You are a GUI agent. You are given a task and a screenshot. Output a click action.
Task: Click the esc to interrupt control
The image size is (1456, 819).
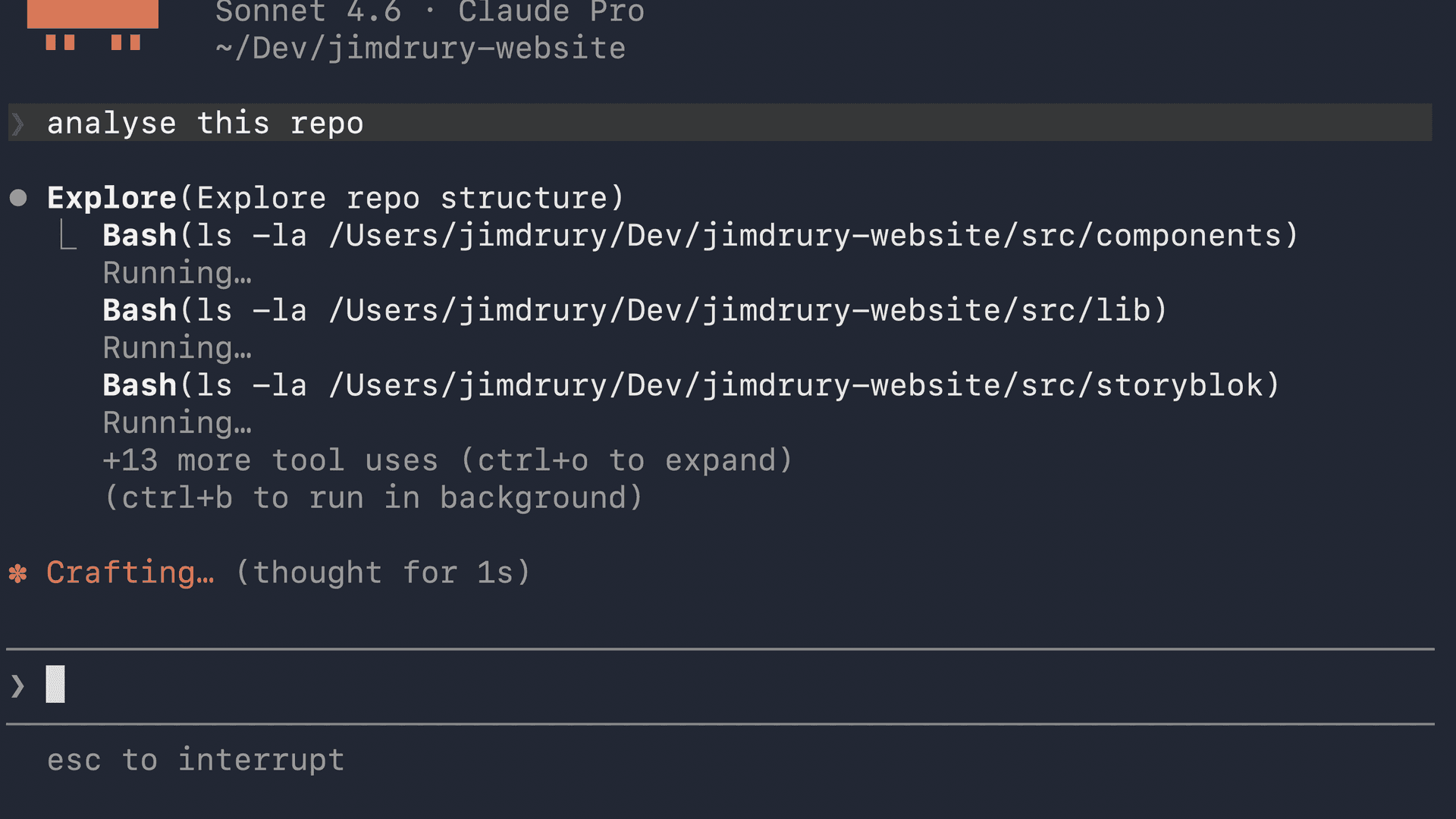(x=195, y=759)
